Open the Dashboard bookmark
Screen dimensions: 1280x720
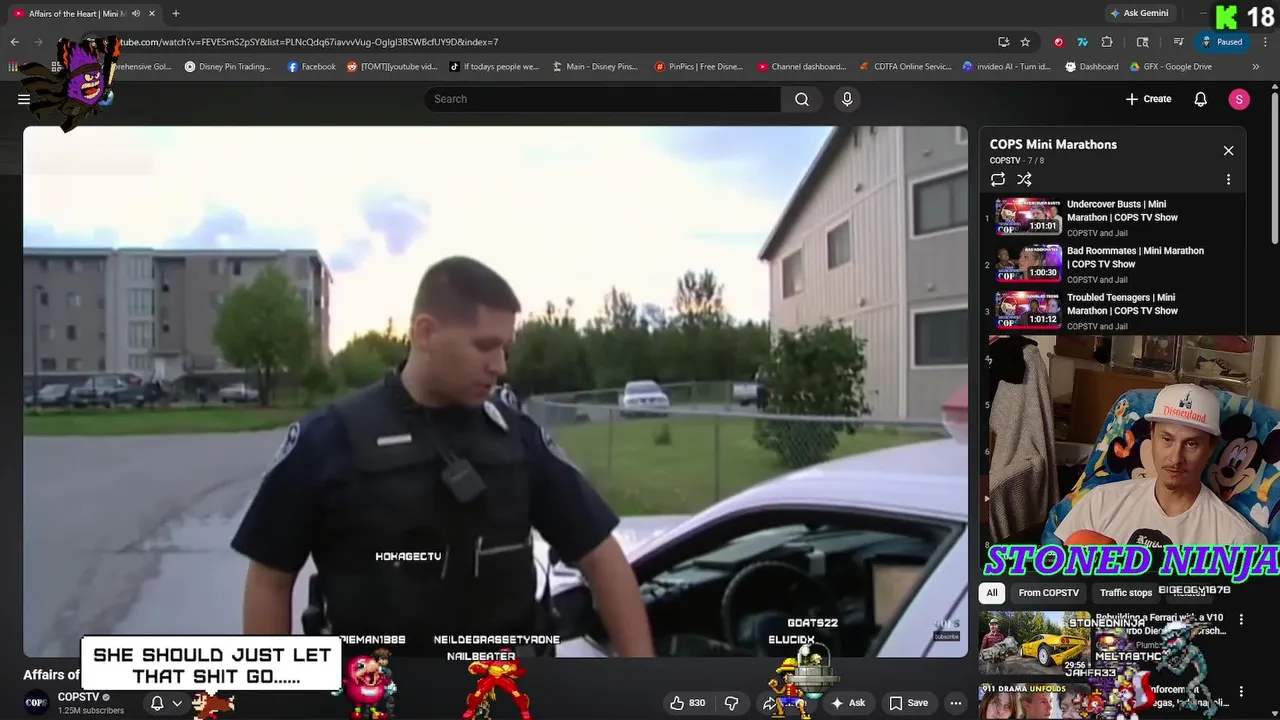coord(1092,67)
